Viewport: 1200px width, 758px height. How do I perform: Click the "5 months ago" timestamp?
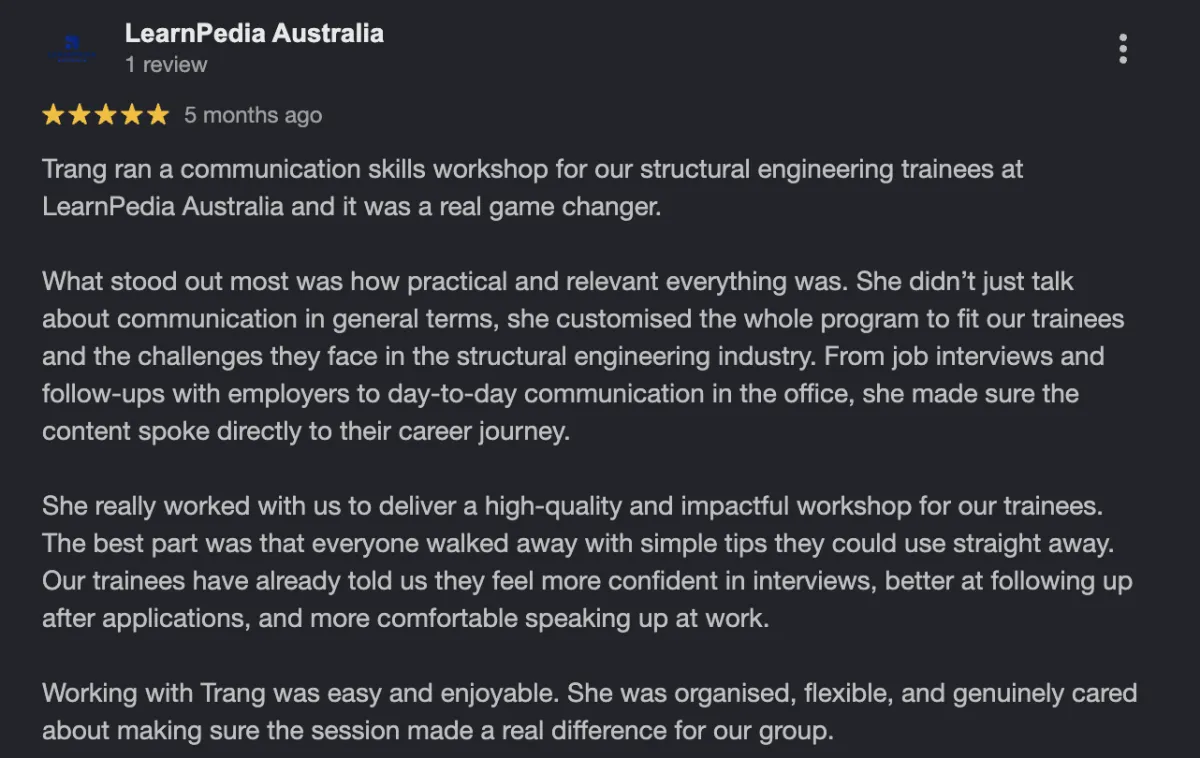pyautogui.click(x=253, y=115)
